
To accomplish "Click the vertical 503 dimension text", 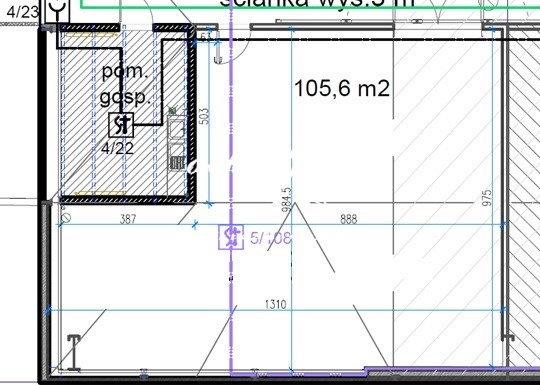I will pyautogui.click(x=205, y=116).
